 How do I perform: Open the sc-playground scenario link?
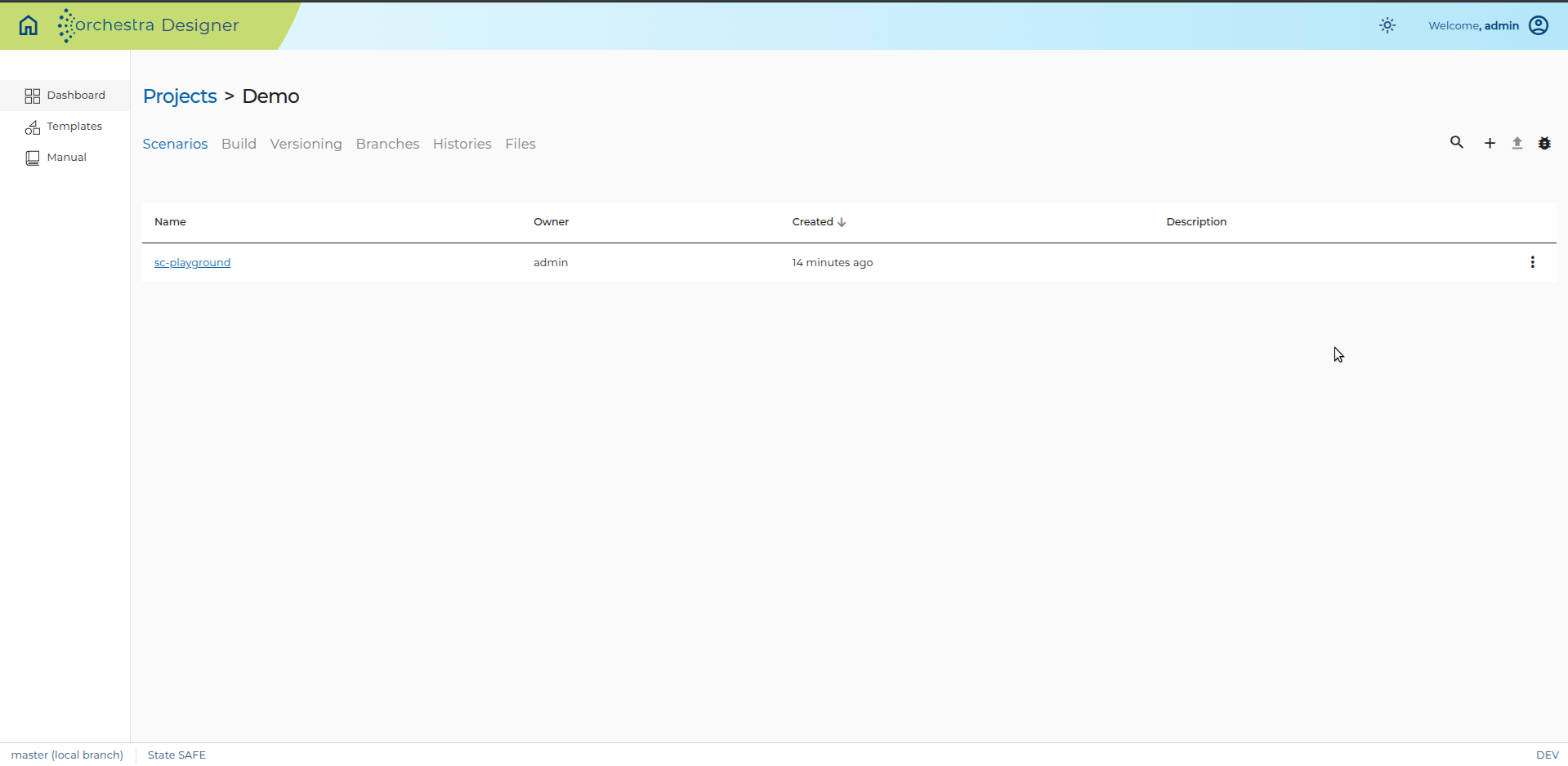[192, 262]
